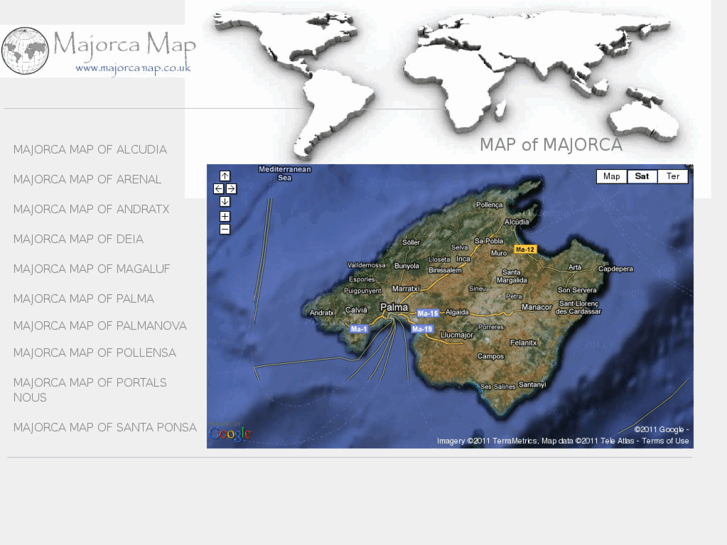
Task: Click the Ses Salines map label
Action: click(x=498, y=386)
